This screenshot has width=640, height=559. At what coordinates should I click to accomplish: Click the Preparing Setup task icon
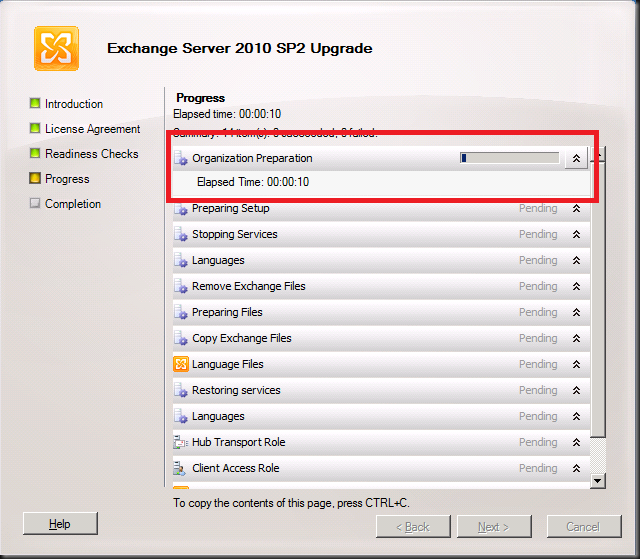pyautogui.click(x=181, y=209)
